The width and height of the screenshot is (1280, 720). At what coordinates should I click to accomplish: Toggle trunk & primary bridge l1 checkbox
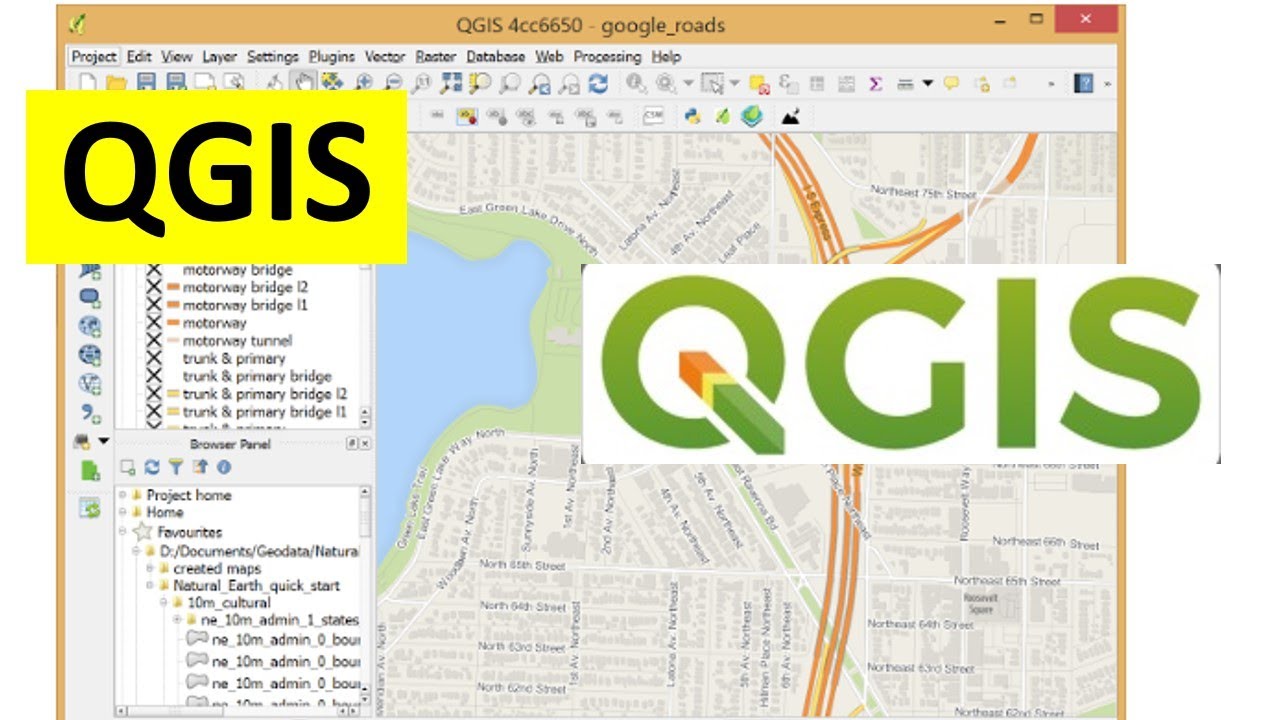(x=153, y=411)
